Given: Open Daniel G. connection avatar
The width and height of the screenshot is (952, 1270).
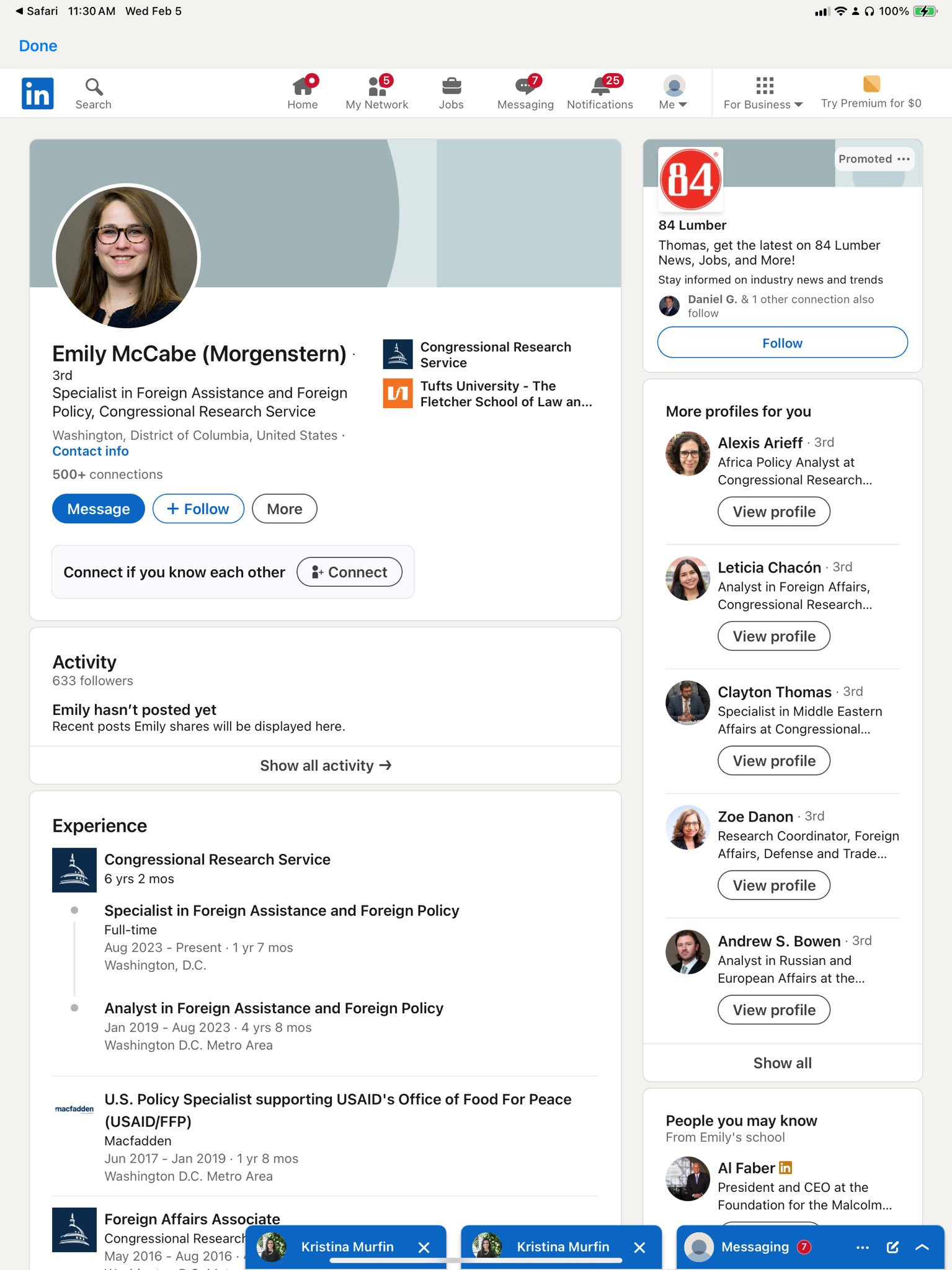Looking at the screenshot, I should coord(669,306).
